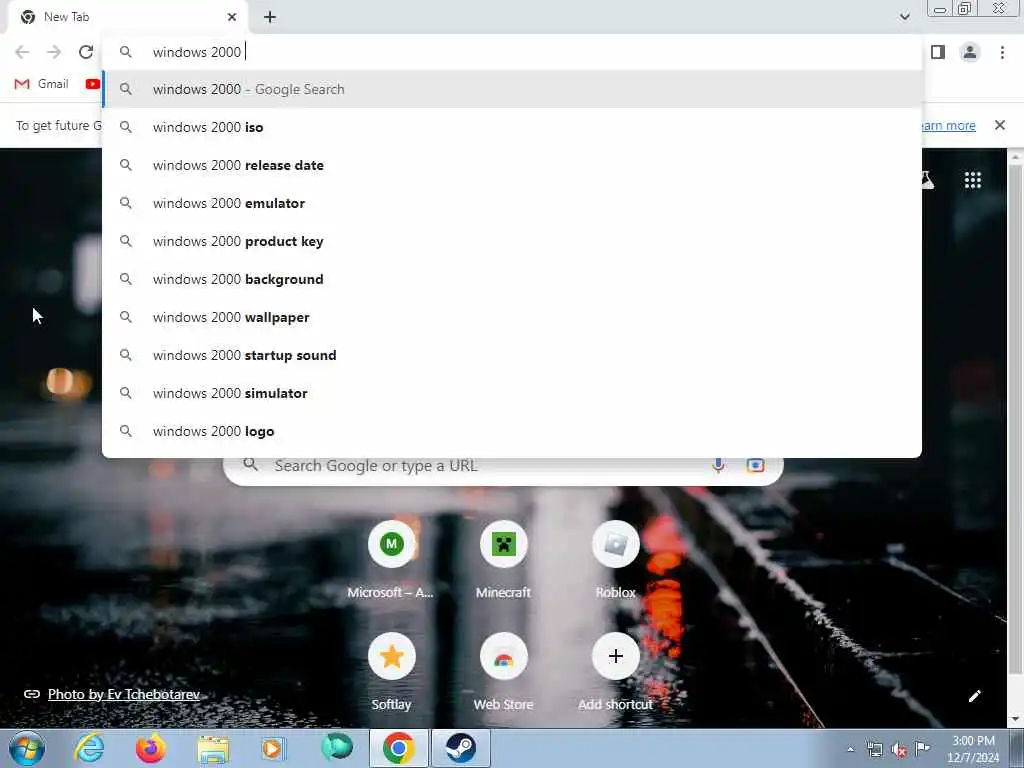The width and height of the screenshot is (1024, 768).
Task: Click the muted volume tray icon
Action: (899, 749)
